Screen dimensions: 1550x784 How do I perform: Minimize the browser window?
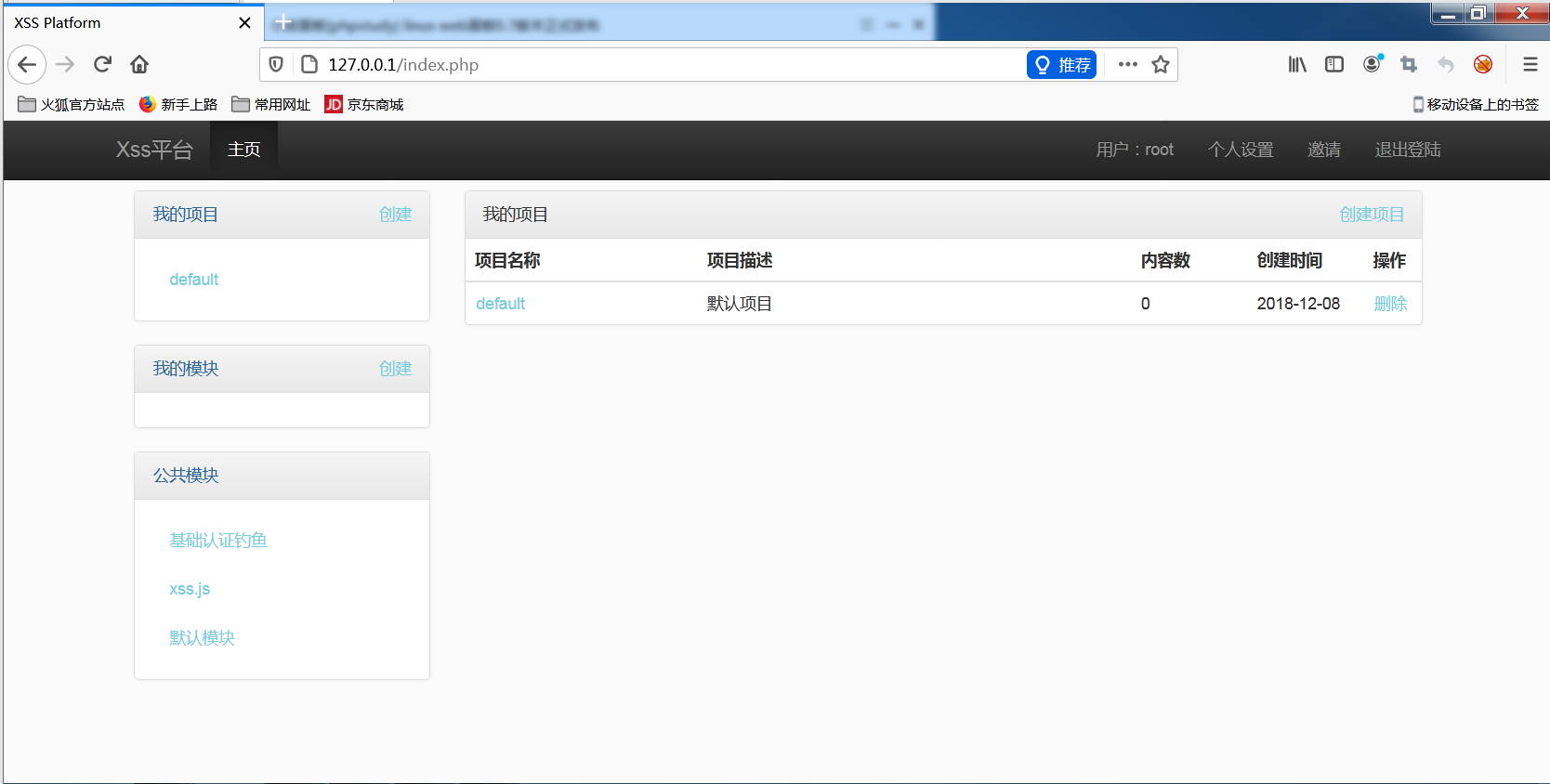1448,13
